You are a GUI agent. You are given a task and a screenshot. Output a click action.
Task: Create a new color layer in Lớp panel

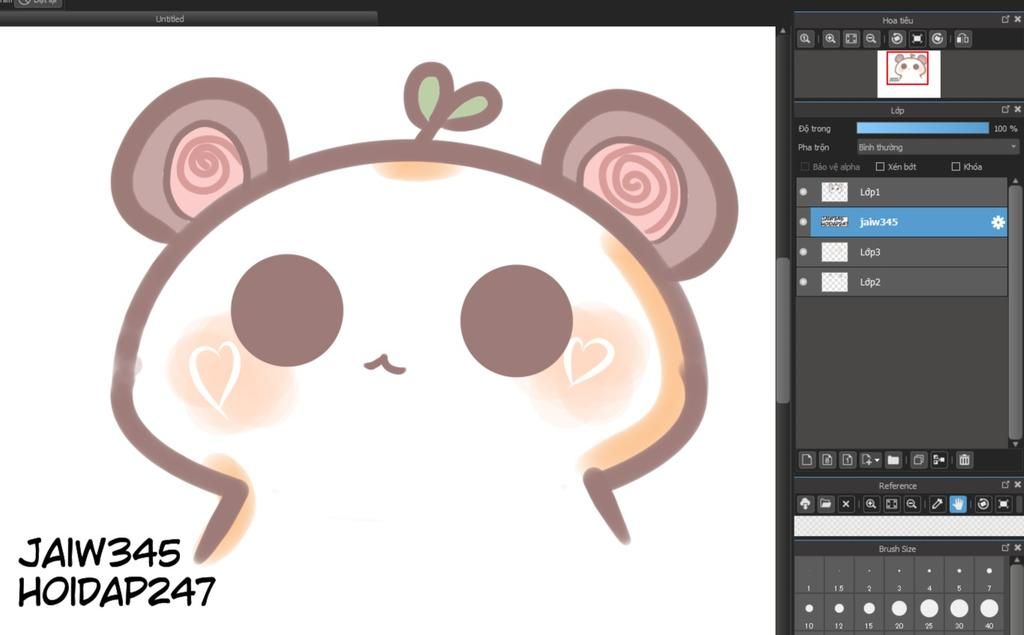pos(807,460)
